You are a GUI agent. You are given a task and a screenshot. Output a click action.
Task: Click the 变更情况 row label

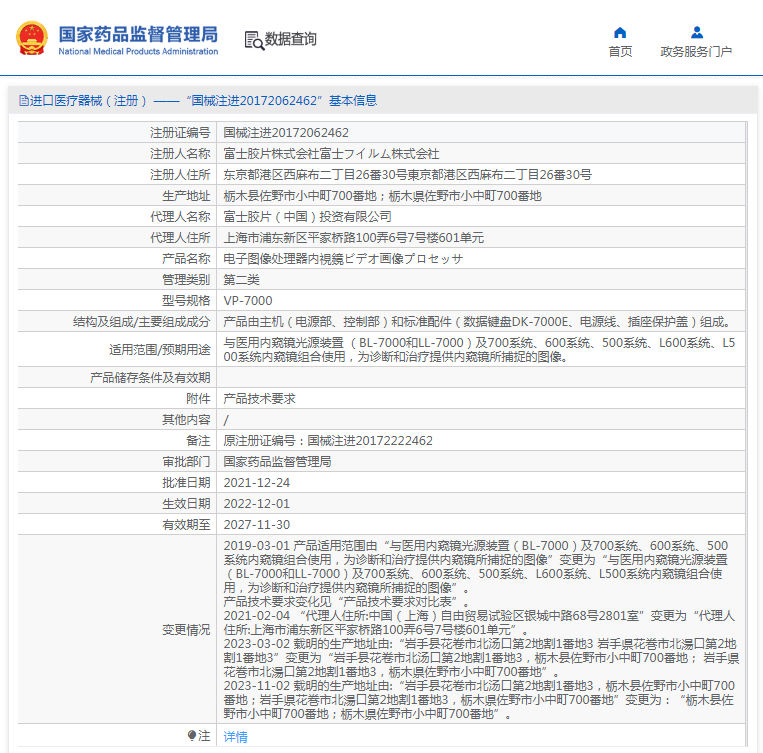tap(186, 630)
